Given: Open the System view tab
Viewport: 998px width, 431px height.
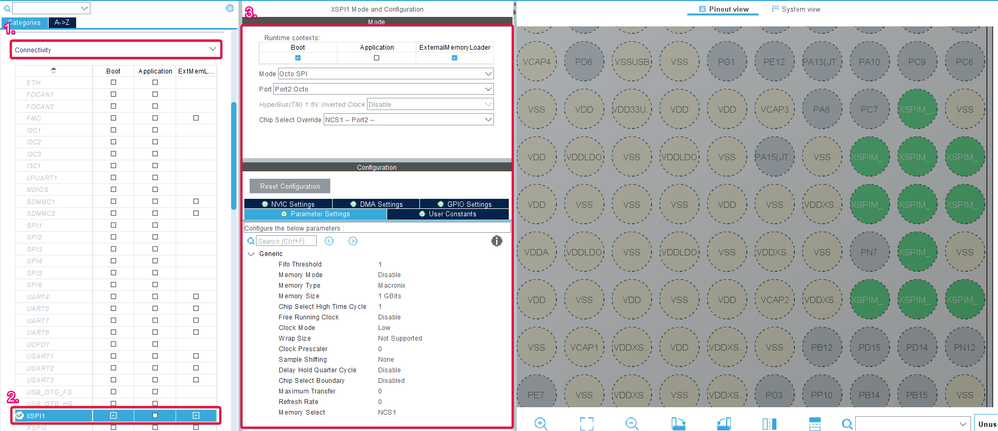Looking at the screenshot, I should point(796,10).
